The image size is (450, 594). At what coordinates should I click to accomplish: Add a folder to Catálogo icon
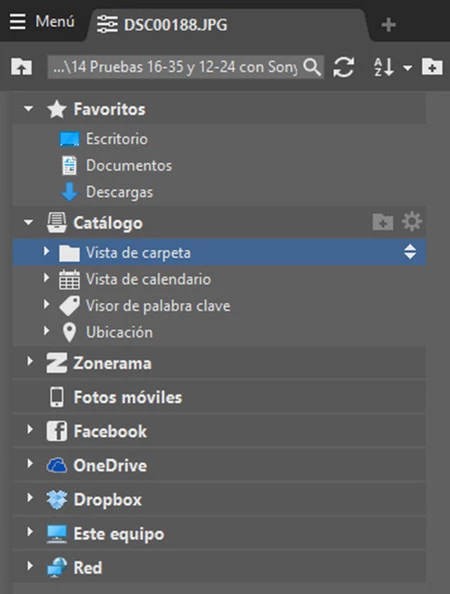(x=383, y=222)
